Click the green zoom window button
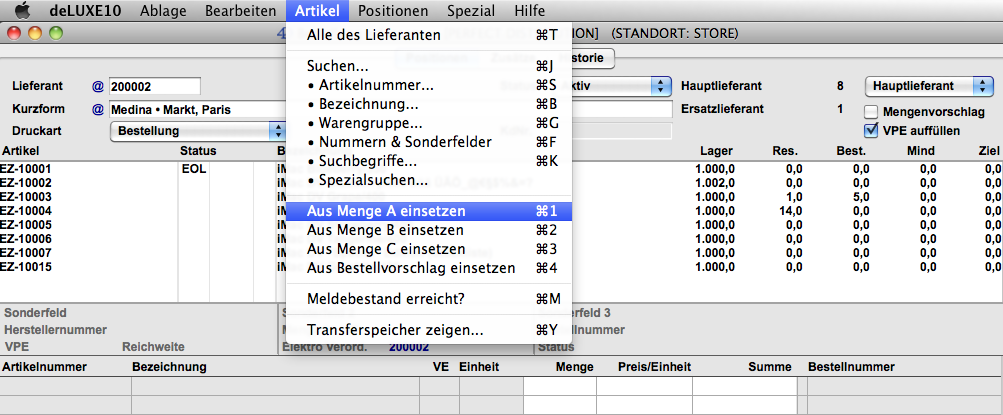This screenshot has width=1003, height=415. 56,33
